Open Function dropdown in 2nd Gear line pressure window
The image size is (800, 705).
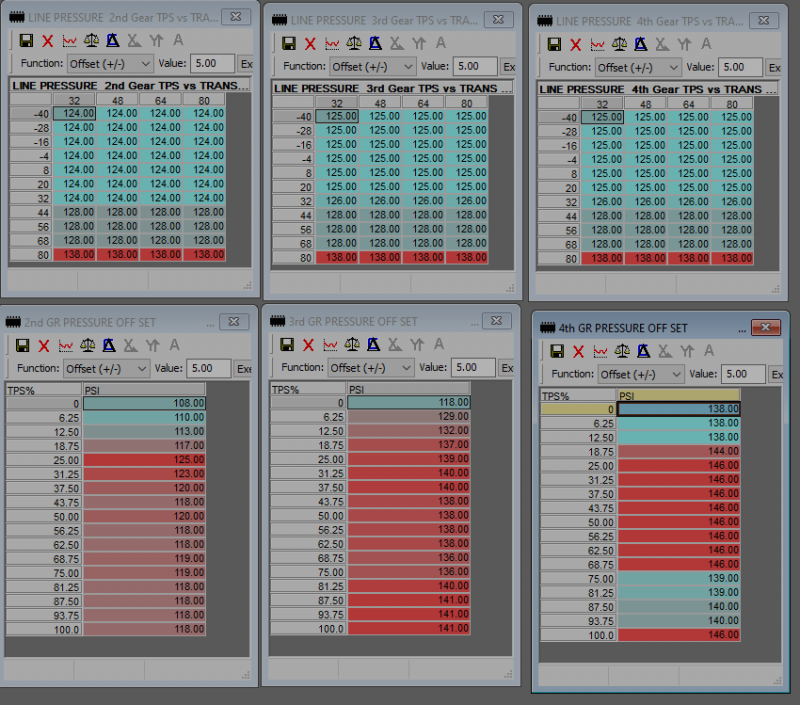point(108,63)
